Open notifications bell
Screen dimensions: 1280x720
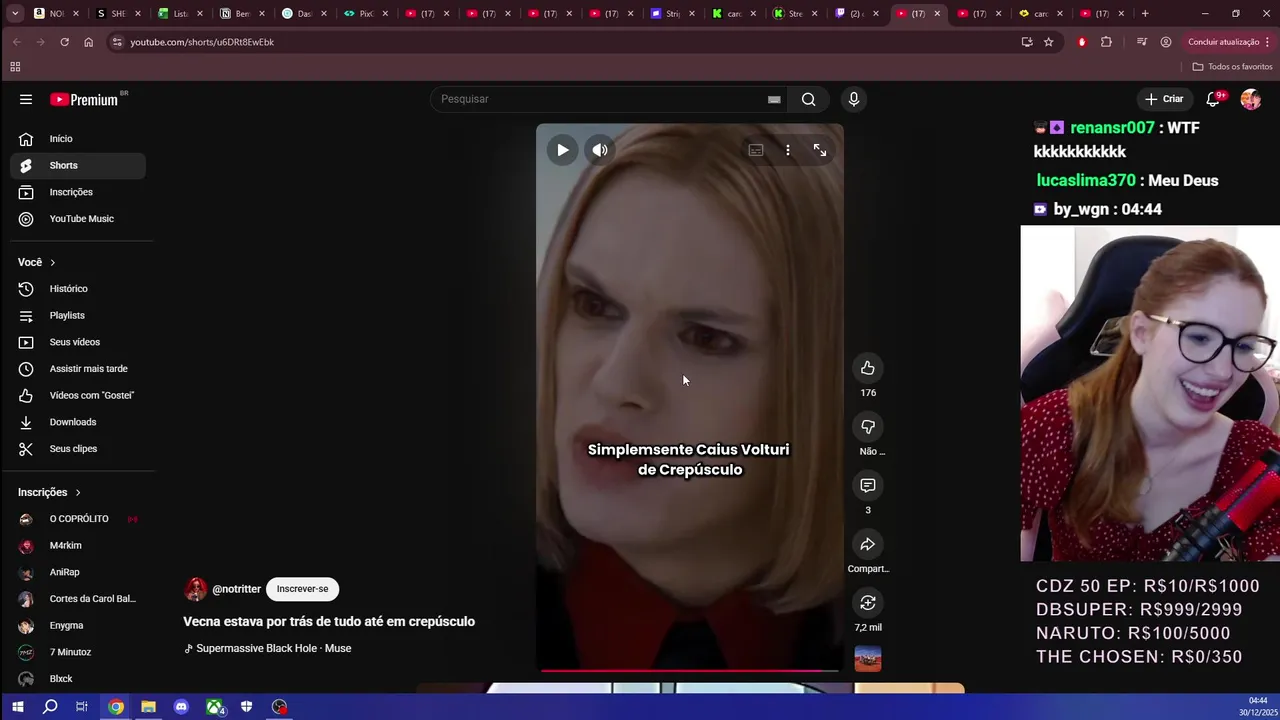click(x=1213, y=99)
